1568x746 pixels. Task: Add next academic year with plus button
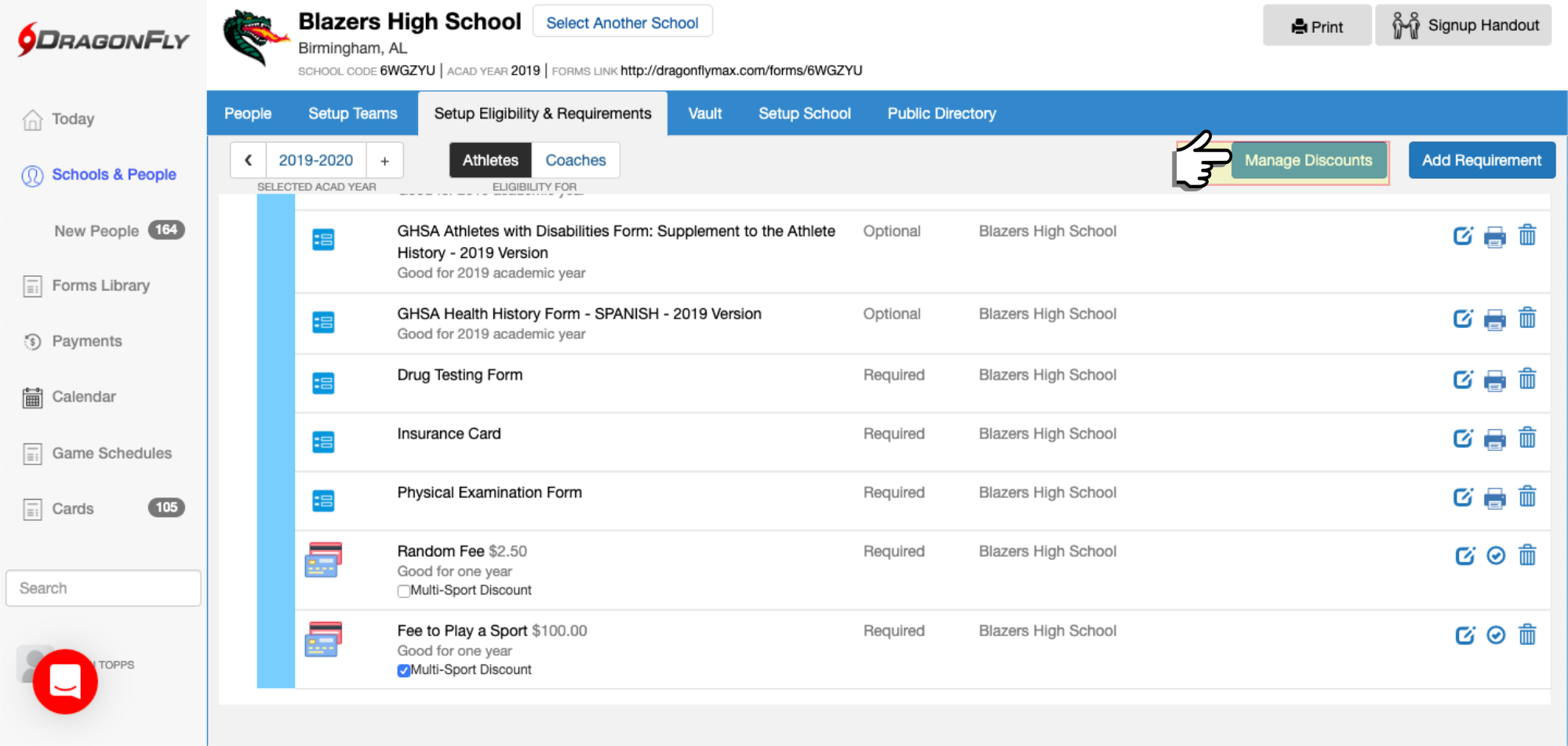[x=384, y=160]
